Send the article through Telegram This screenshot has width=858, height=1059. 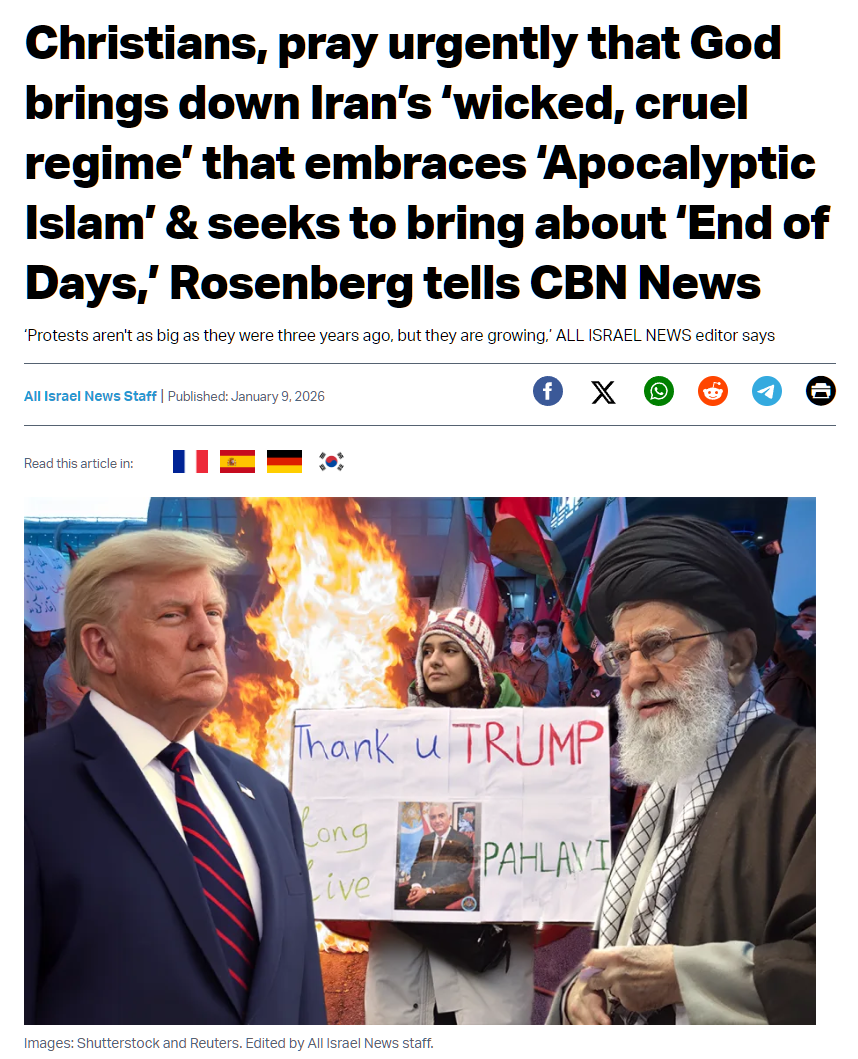pos(767,391)
